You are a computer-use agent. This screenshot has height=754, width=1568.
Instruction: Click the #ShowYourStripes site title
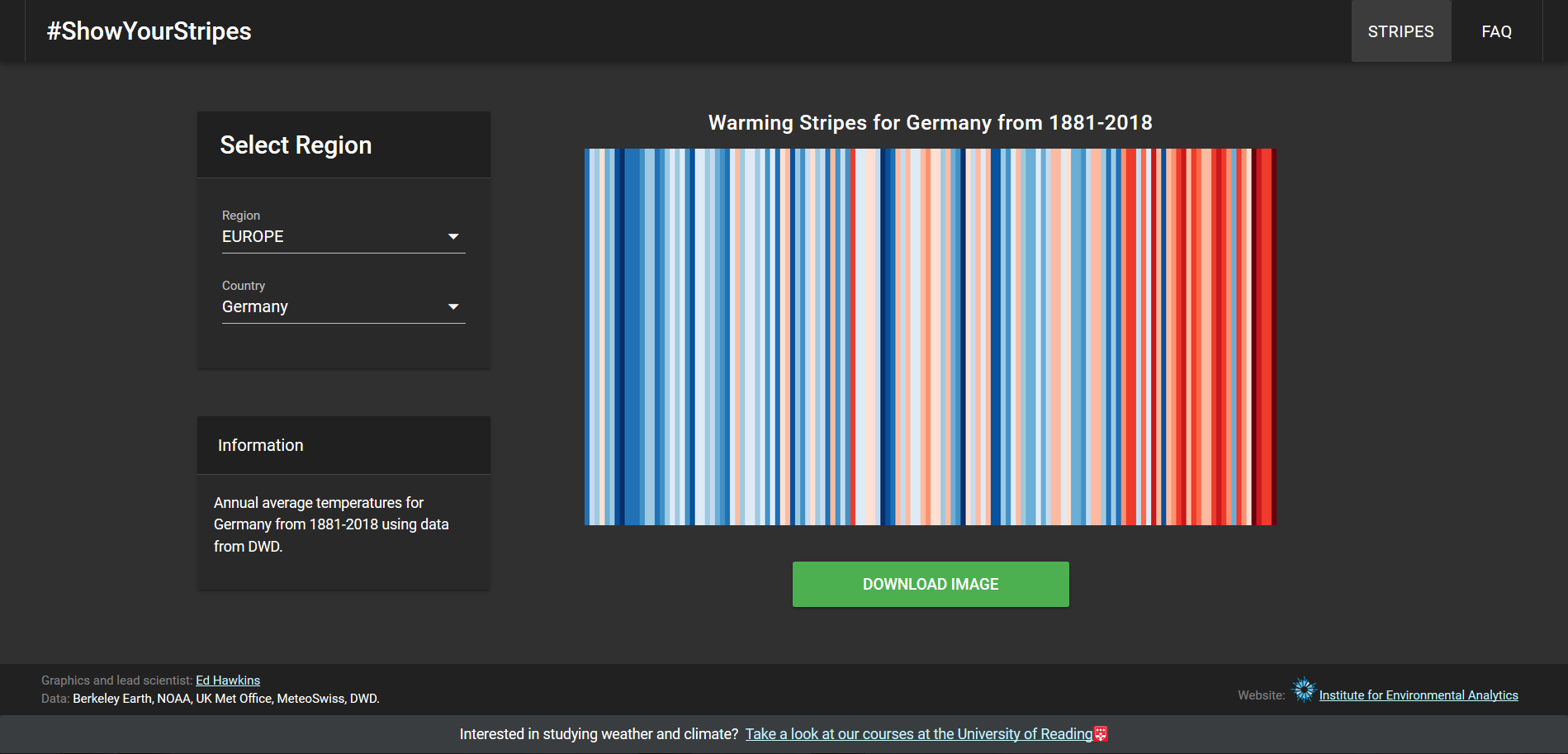tap(149, 31)
